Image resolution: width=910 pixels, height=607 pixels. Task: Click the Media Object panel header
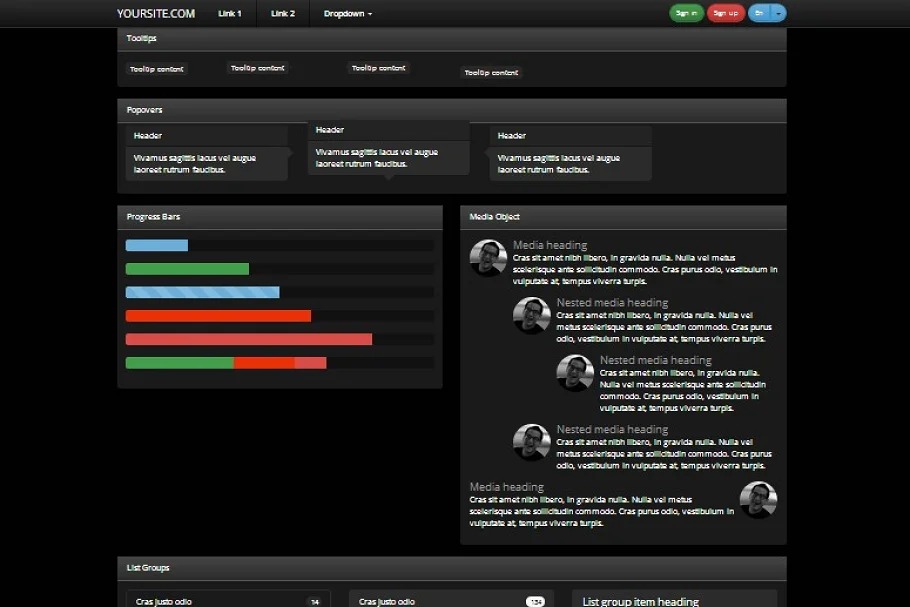tap(623, 217)
